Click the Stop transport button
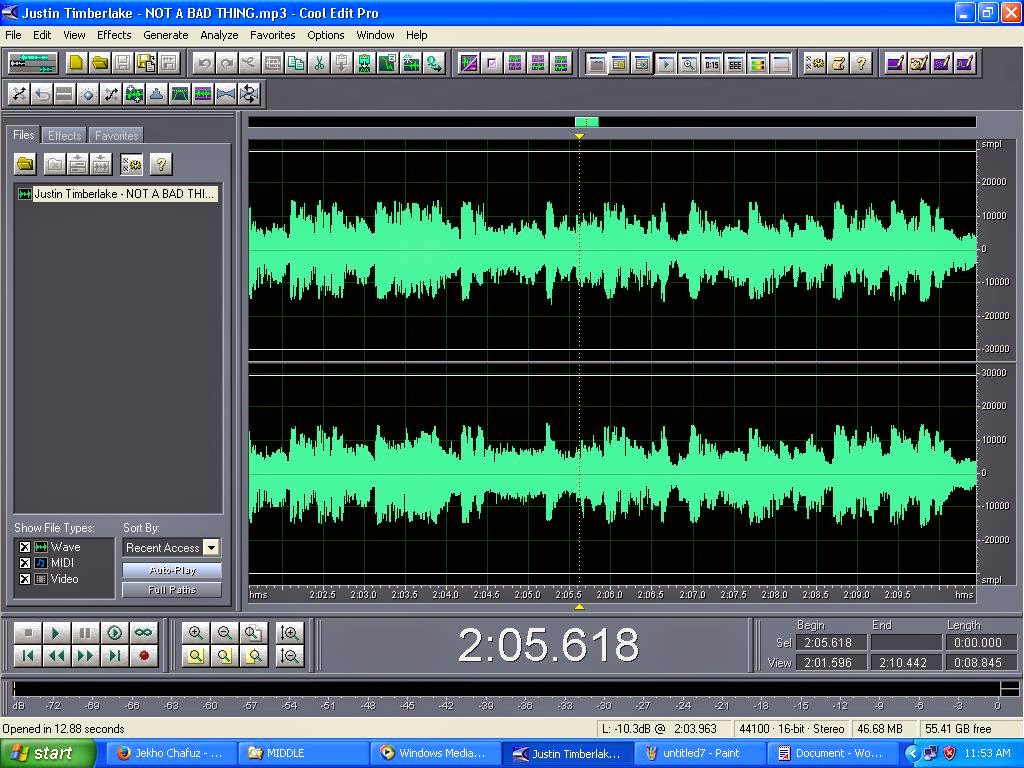The image size is (1024, 768). 28,633
